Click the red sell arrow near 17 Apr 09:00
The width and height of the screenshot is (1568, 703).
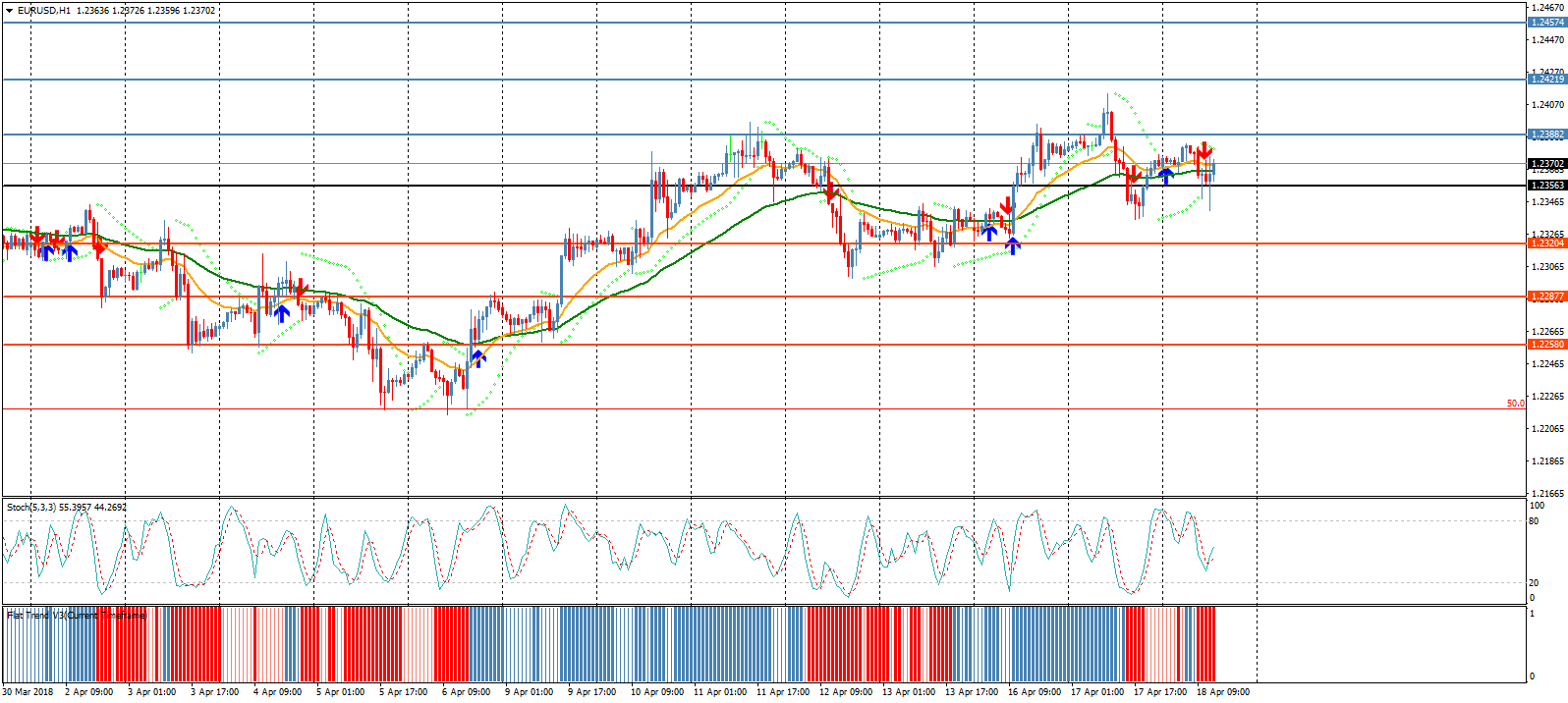(x=1134, y=177)
